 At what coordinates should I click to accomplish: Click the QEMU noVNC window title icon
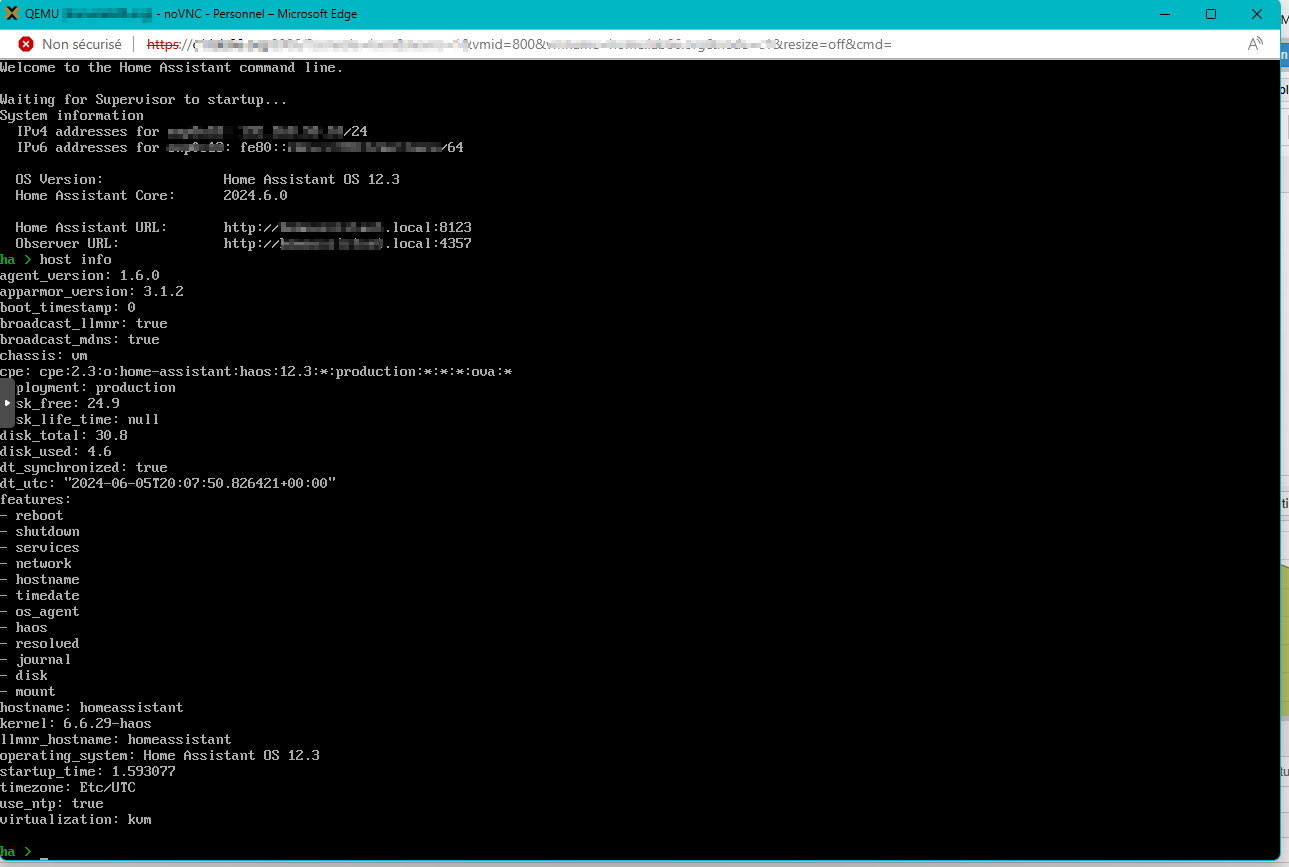coord(11,14)
